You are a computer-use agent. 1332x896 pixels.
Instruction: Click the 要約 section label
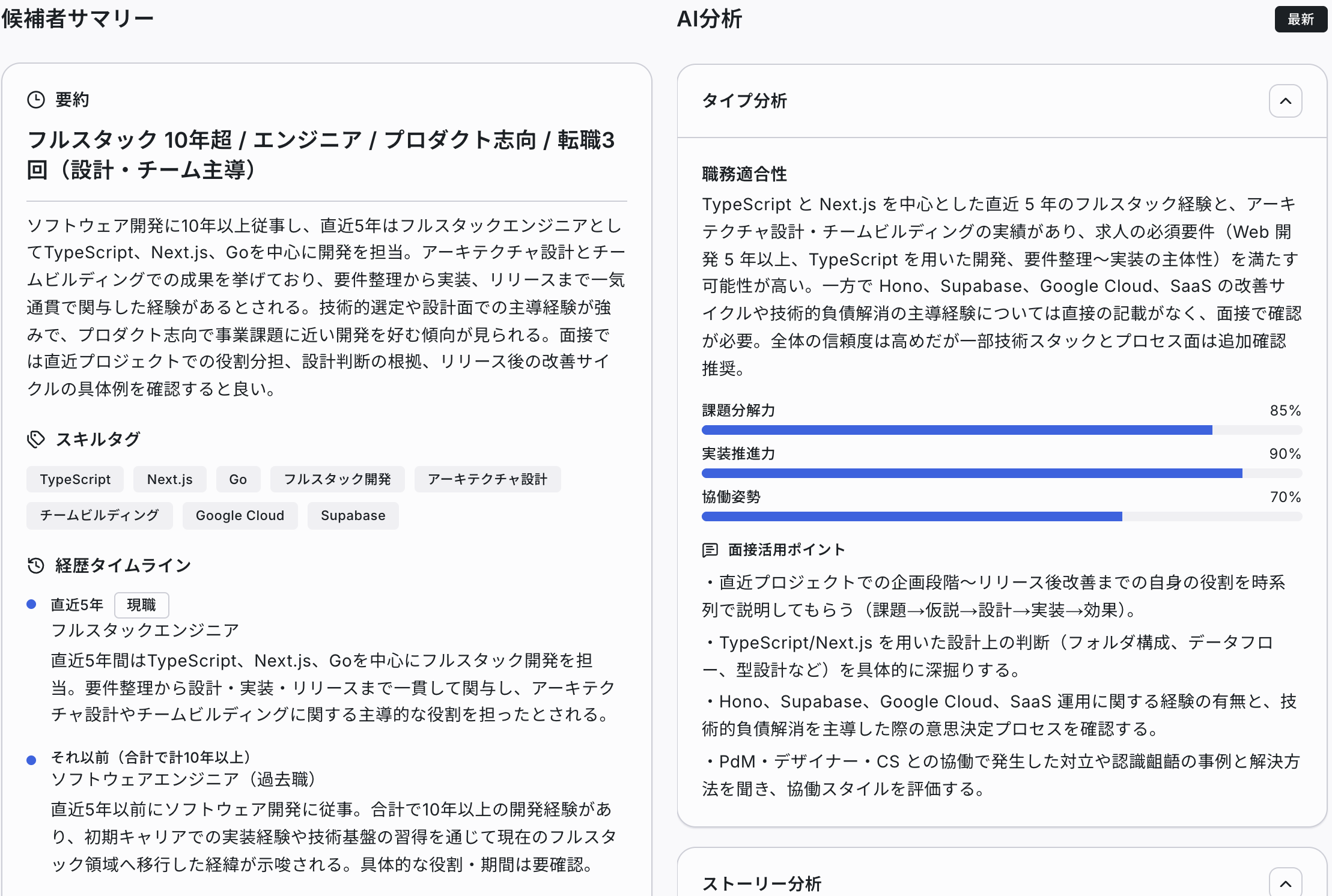(72, 100)
